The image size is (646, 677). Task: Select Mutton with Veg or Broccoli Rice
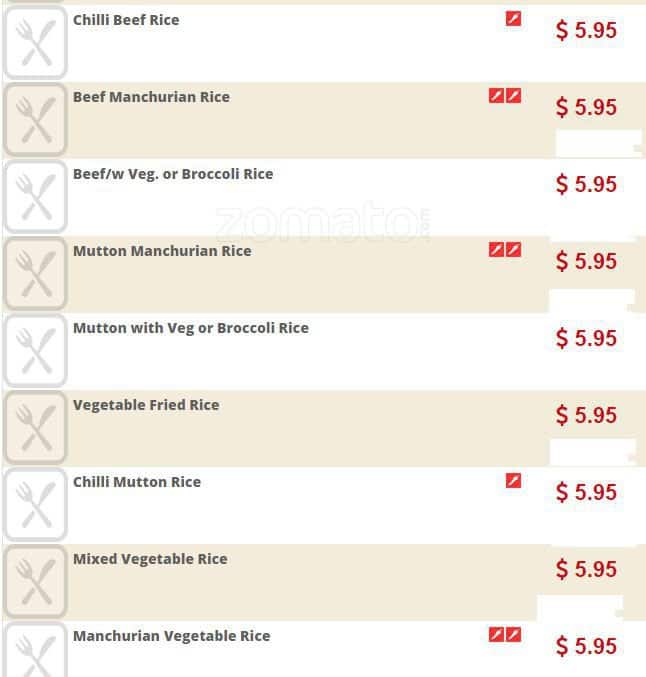coord(191,328)
